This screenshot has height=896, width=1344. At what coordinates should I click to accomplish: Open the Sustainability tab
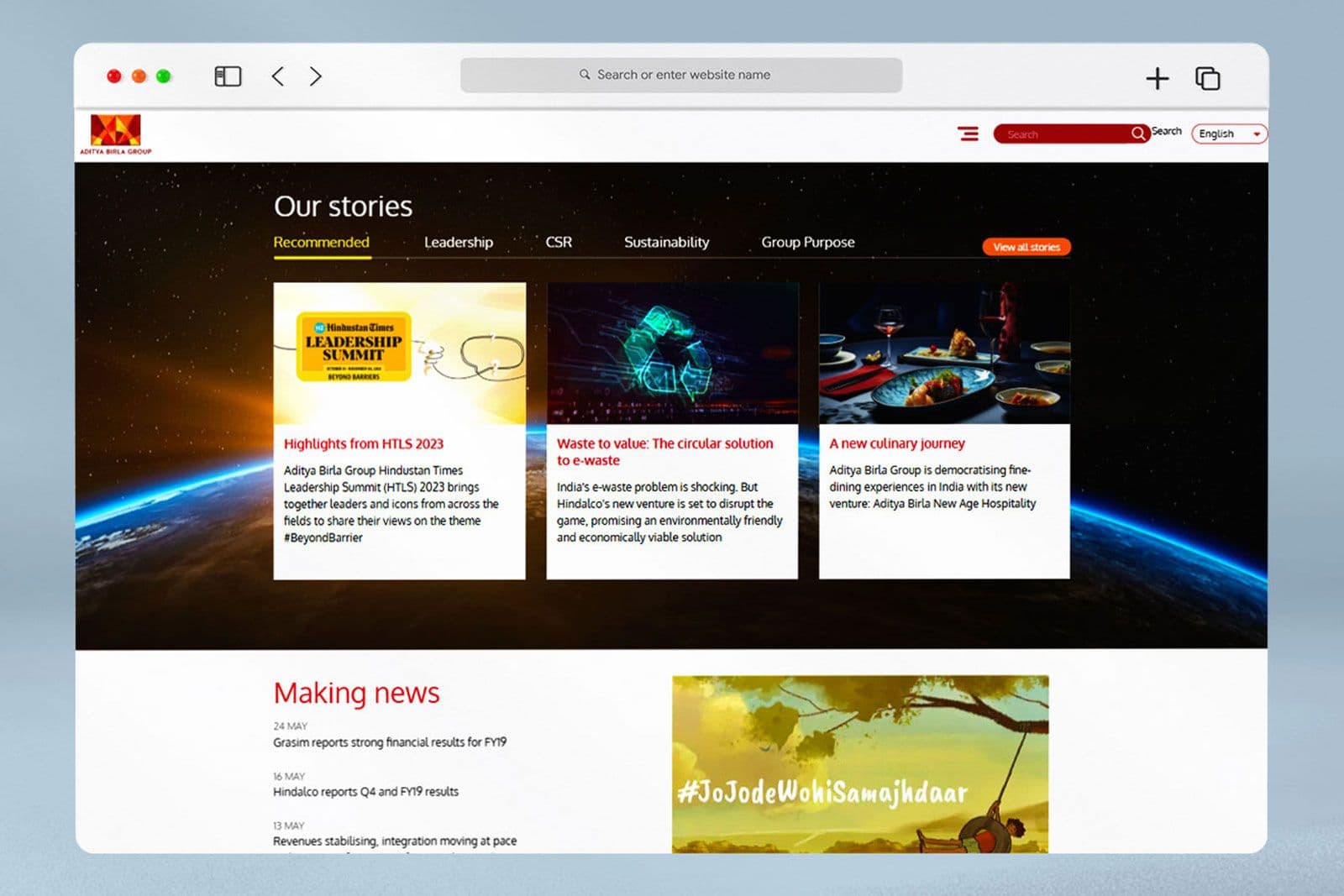coord(666,243)
